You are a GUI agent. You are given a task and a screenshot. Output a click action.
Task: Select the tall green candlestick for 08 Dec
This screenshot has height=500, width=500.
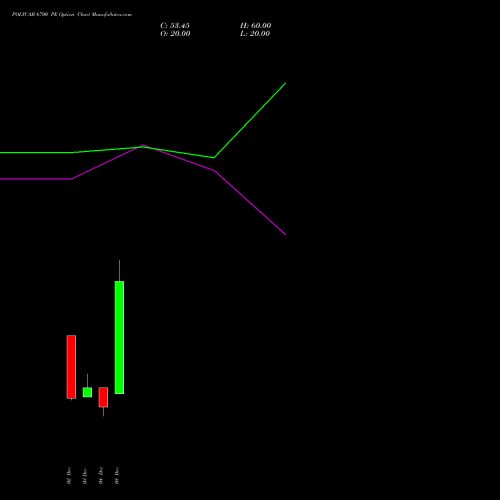[x=119, y=337]
